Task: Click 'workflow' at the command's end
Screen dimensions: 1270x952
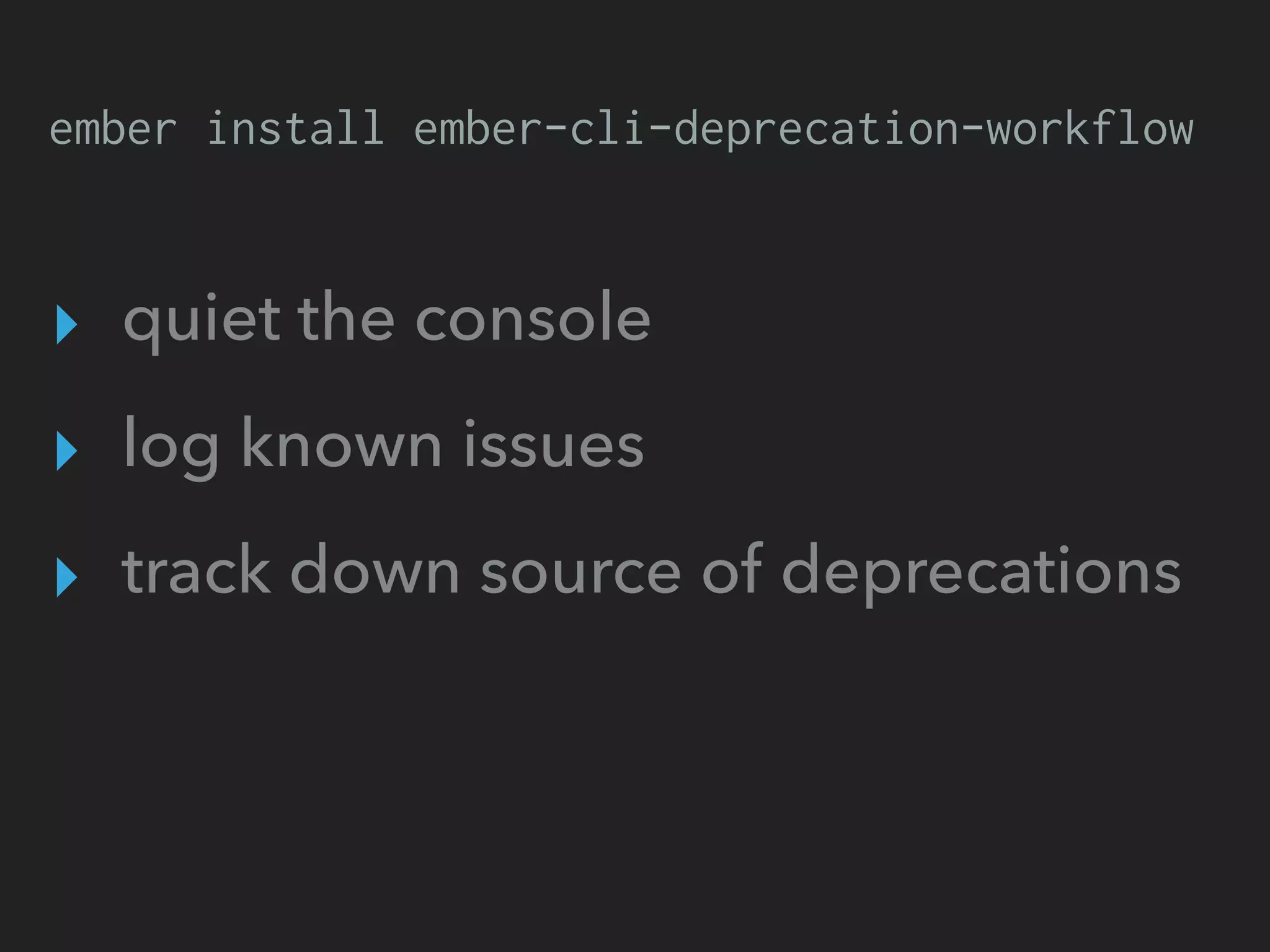Action: (x=1090, y=129)
